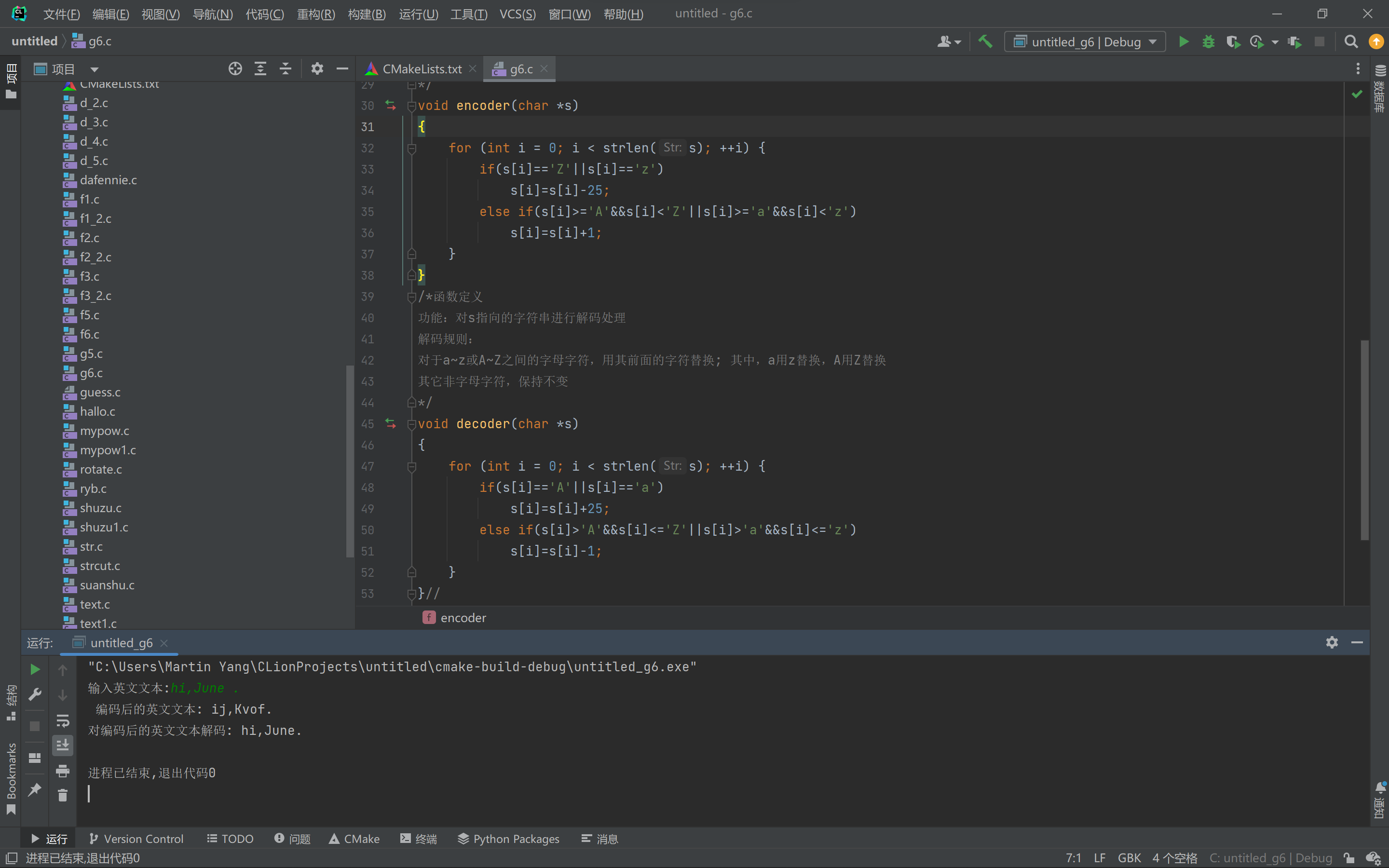Screen dimensions: 1389x868
Task: Click the Debug bug icon
Action: (x=1208, y=42)
